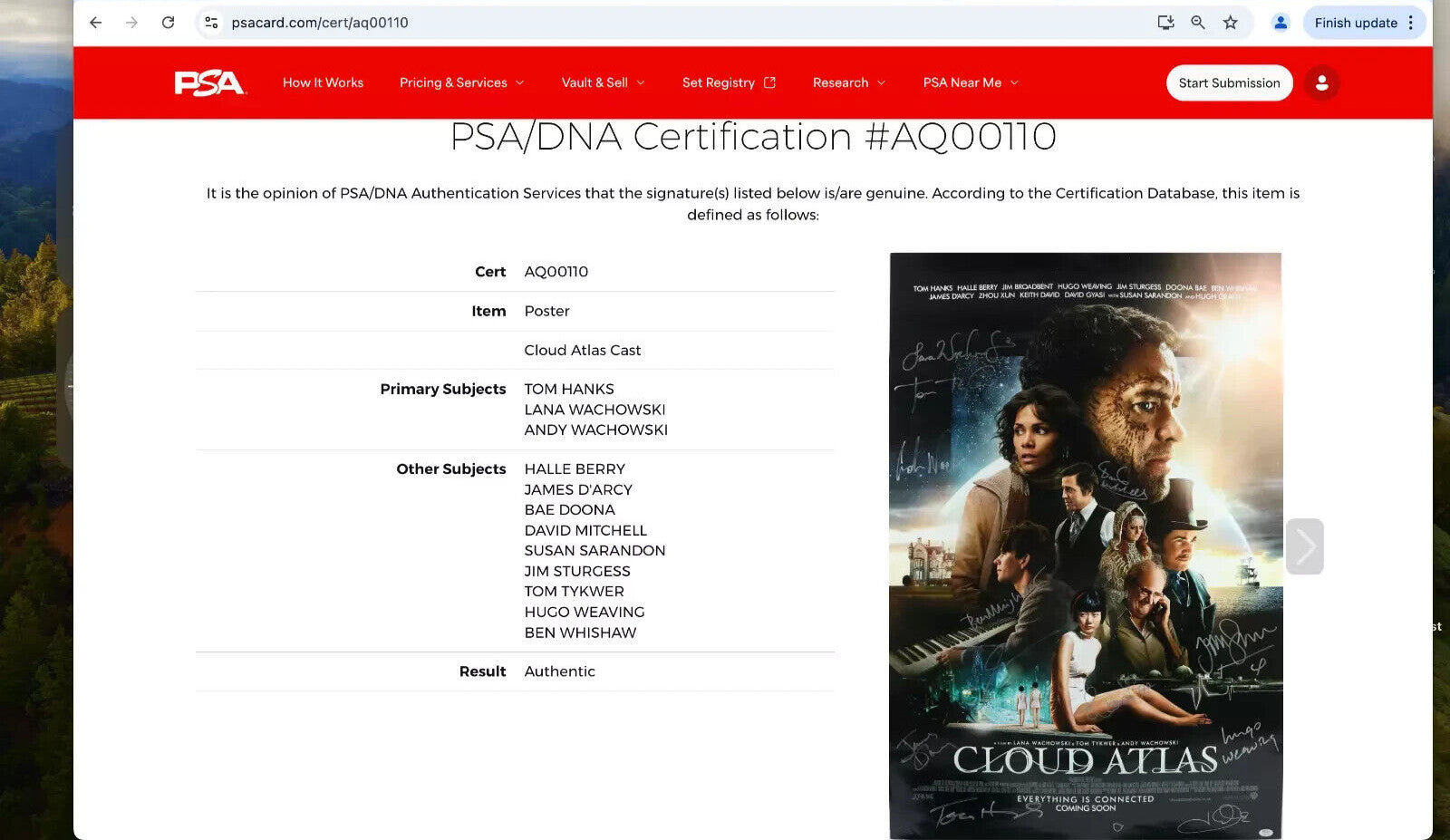Click the install app icon in address bar
Screen dimensions: 1450x840
click(1165, 23)
